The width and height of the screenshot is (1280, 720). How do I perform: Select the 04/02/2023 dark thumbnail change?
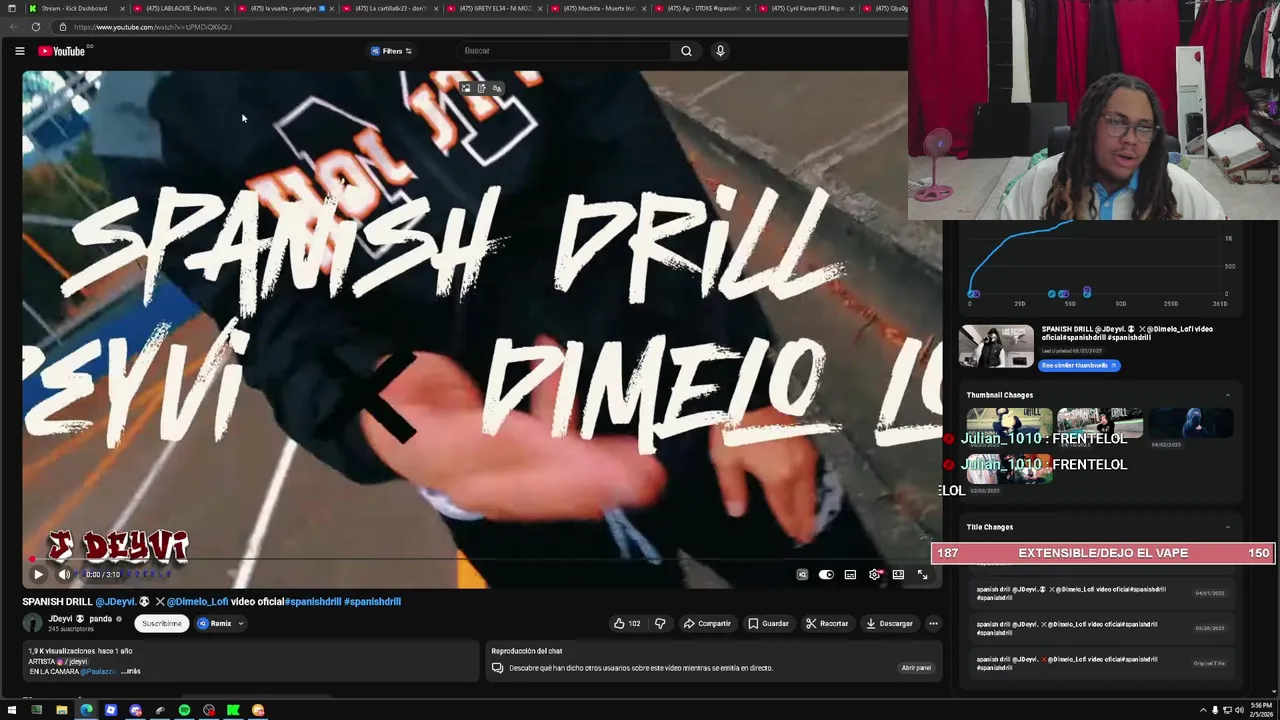coord(1190,424)
